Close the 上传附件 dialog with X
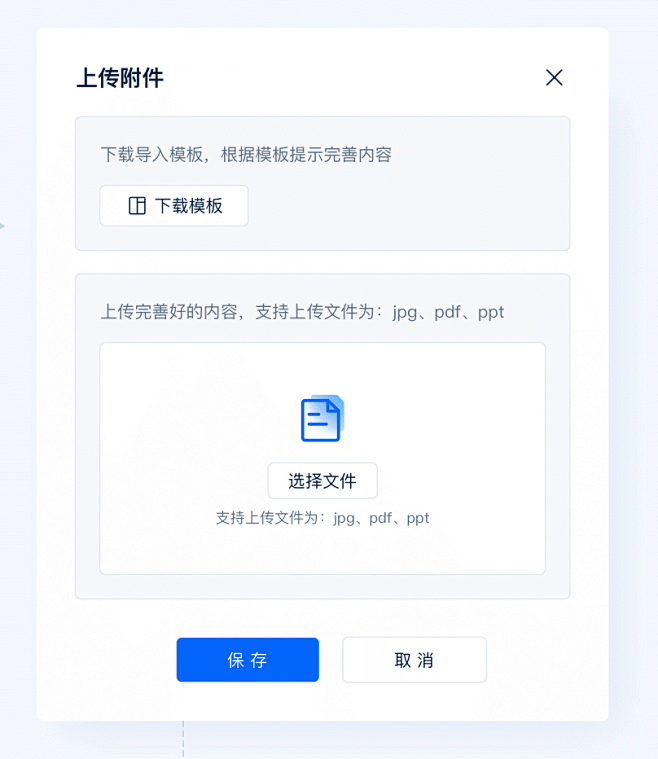Image resolution: width=658 pixels, height=759 pixels. [554, 77]
